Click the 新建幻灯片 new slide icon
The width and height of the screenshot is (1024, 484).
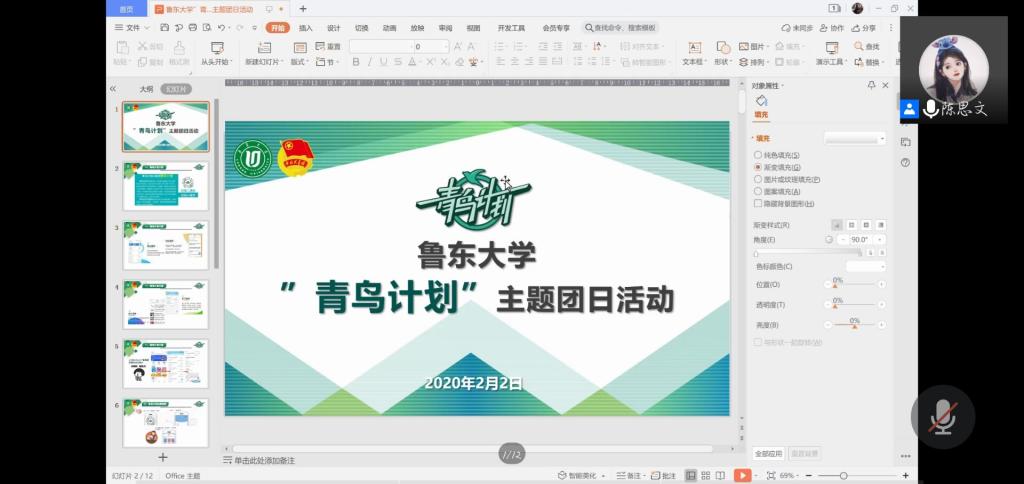[x=264, y=48]
